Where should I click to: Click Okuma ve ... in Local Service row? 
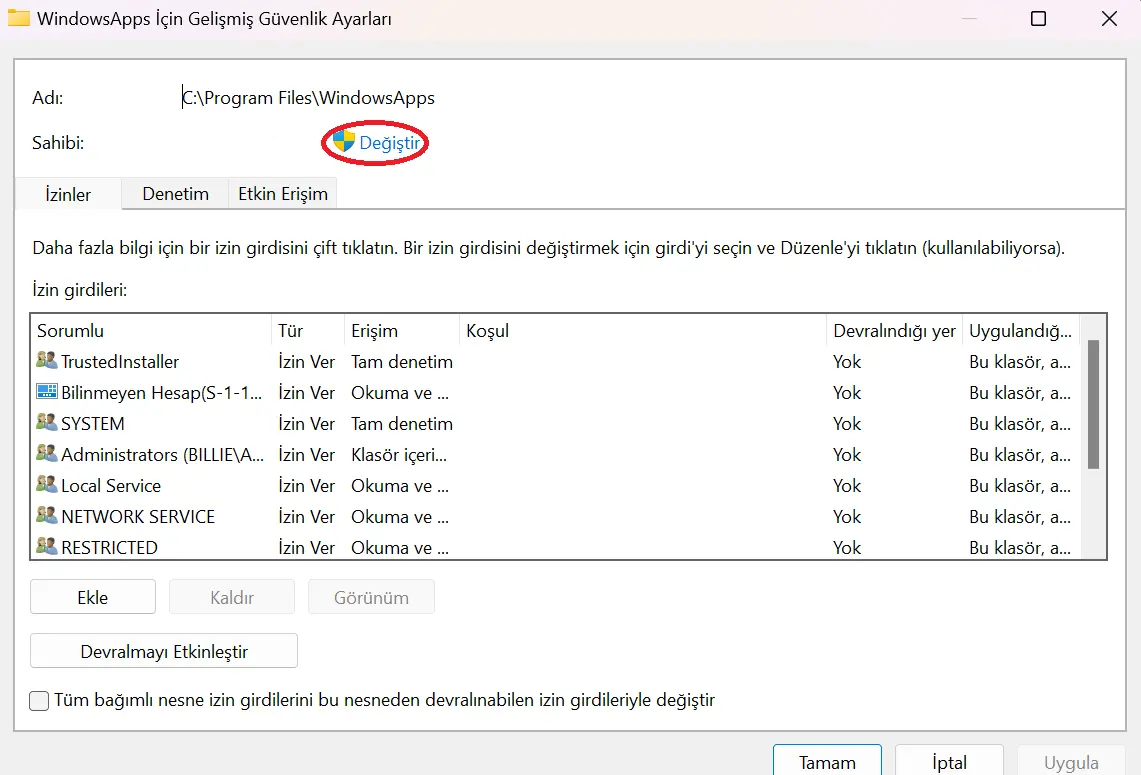399,485
